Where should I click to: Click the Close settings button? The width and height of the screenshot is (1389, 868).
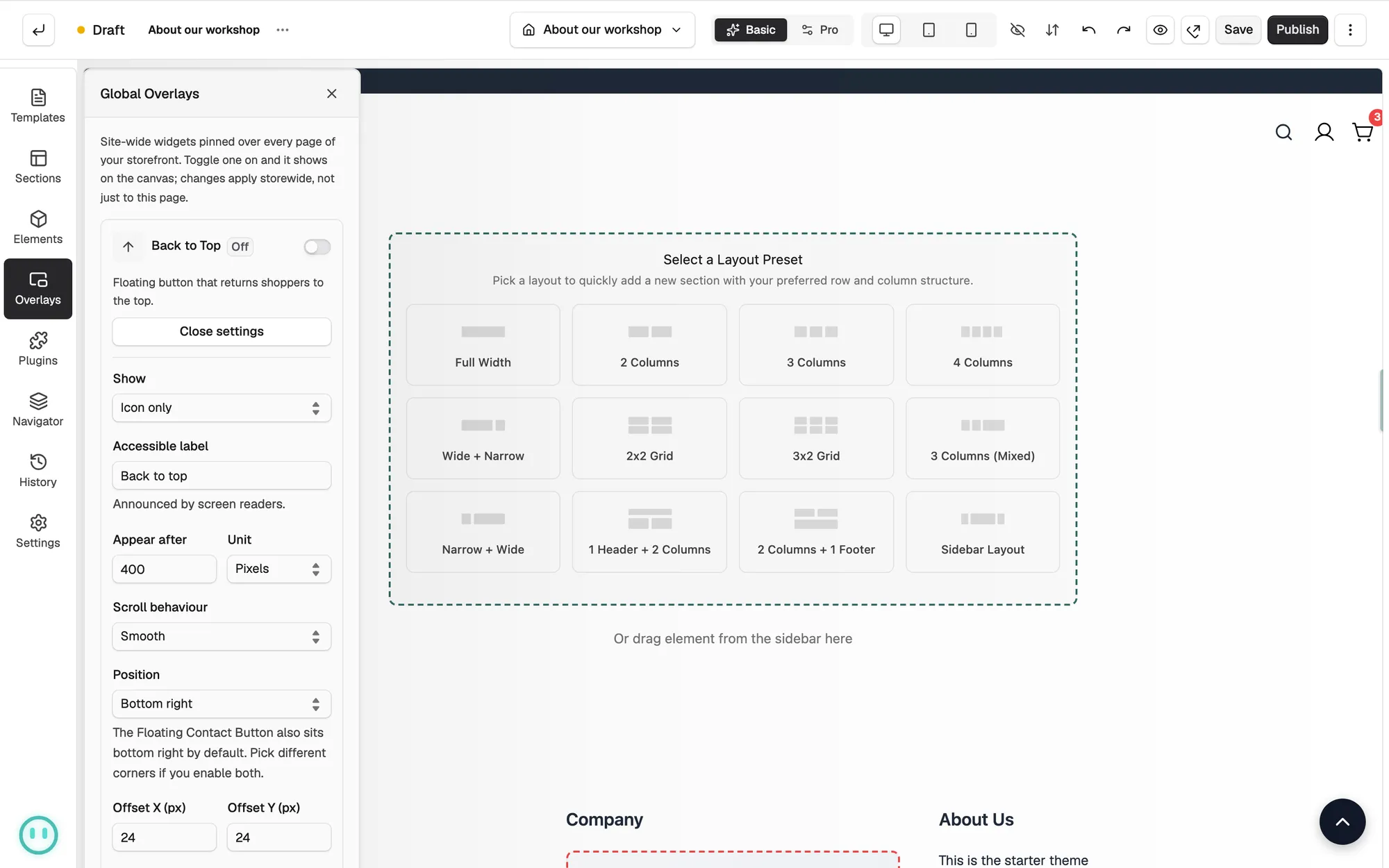[x=222, y=331]
